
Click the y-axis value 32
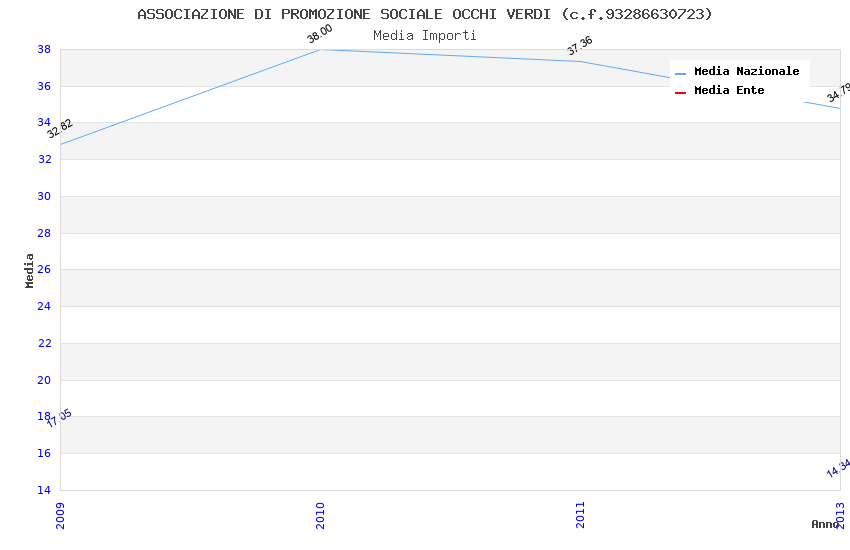[x=44, y=159]
